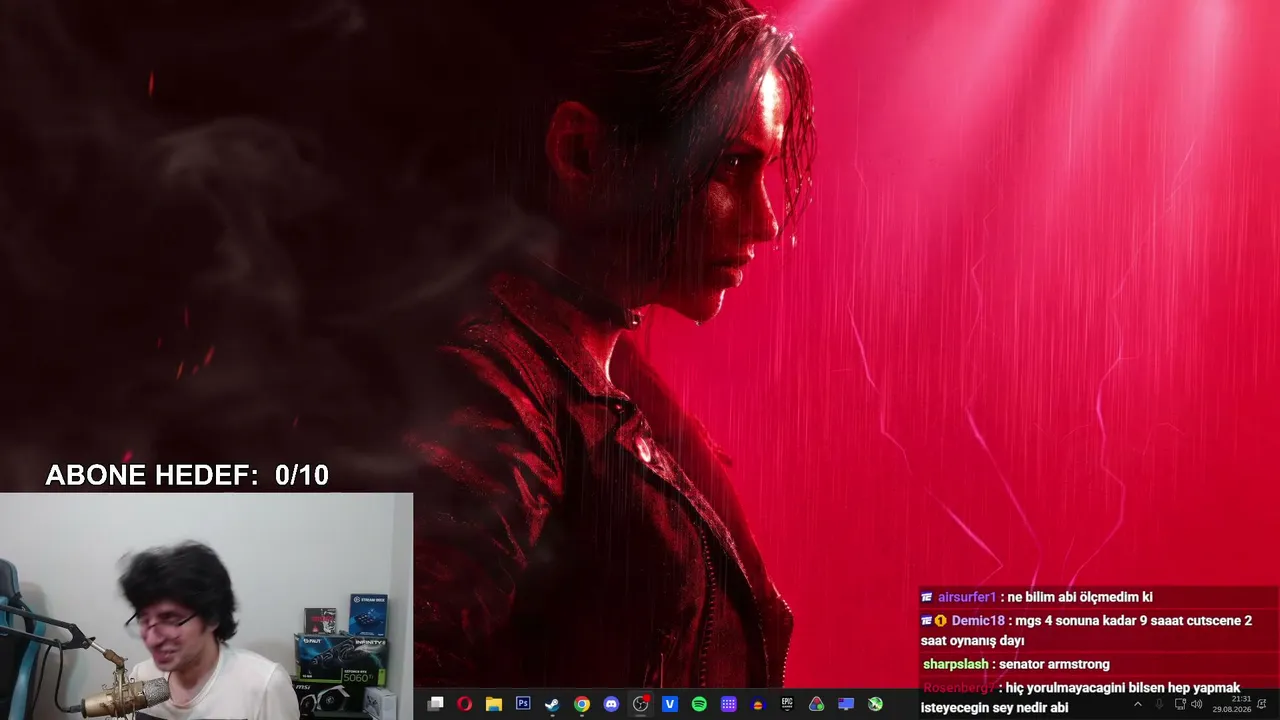Image resolution: width=1280 pixels, height=720 pixels.
Task: Open the blue monitor app on the taskbar
Action: (x=846, y=704)
